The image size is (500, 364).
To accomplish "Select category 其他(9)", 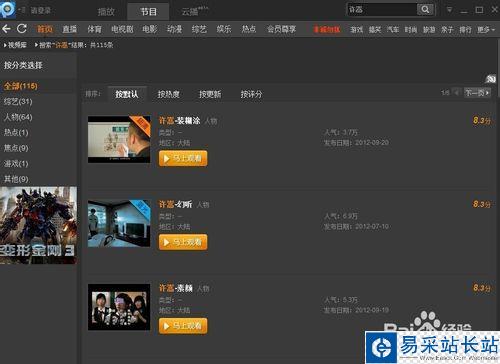I will click(x=16, y=179).
